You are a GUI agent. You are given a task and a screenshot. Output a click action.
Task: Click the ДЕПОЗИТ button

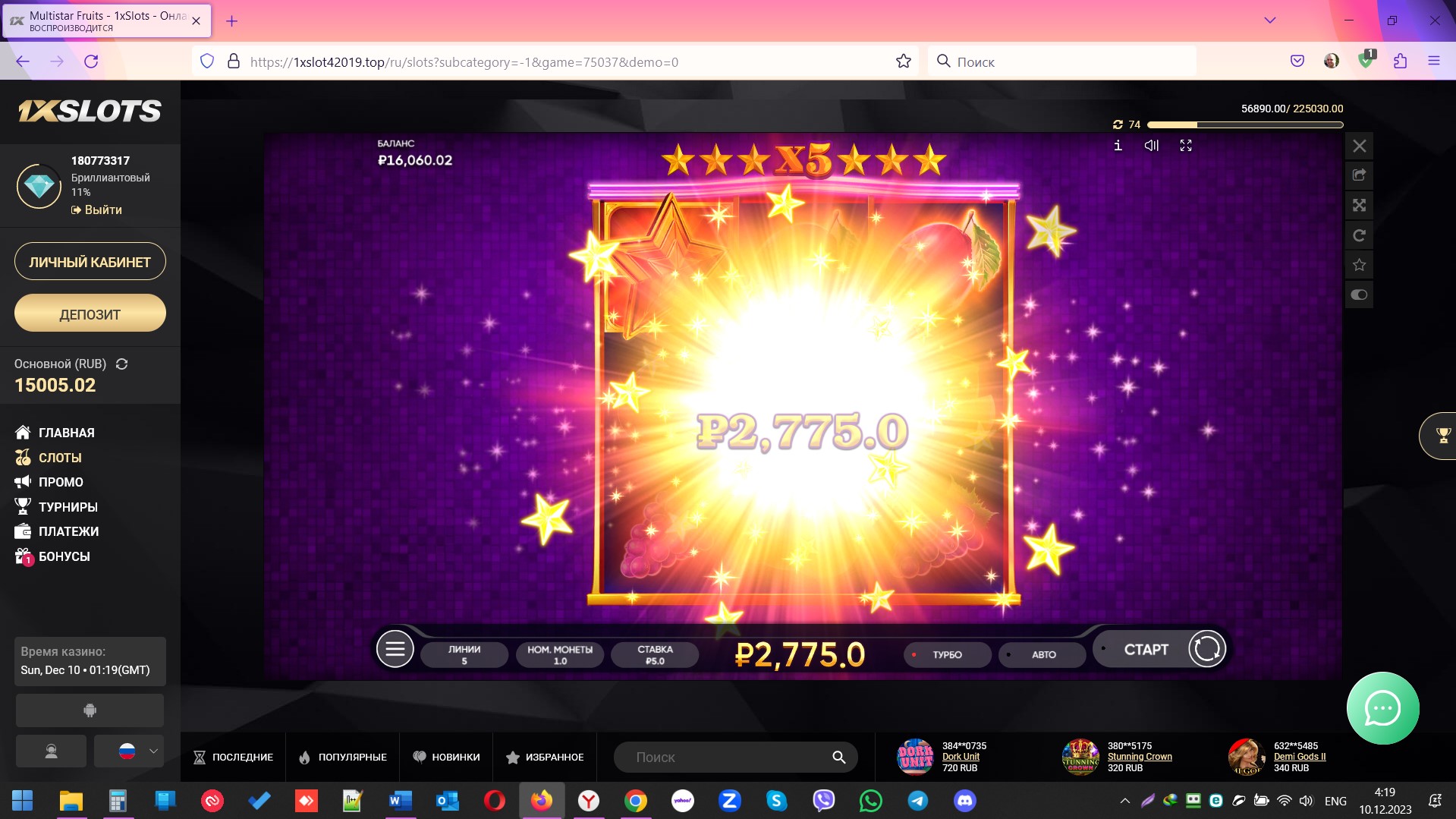pos(90,313)
